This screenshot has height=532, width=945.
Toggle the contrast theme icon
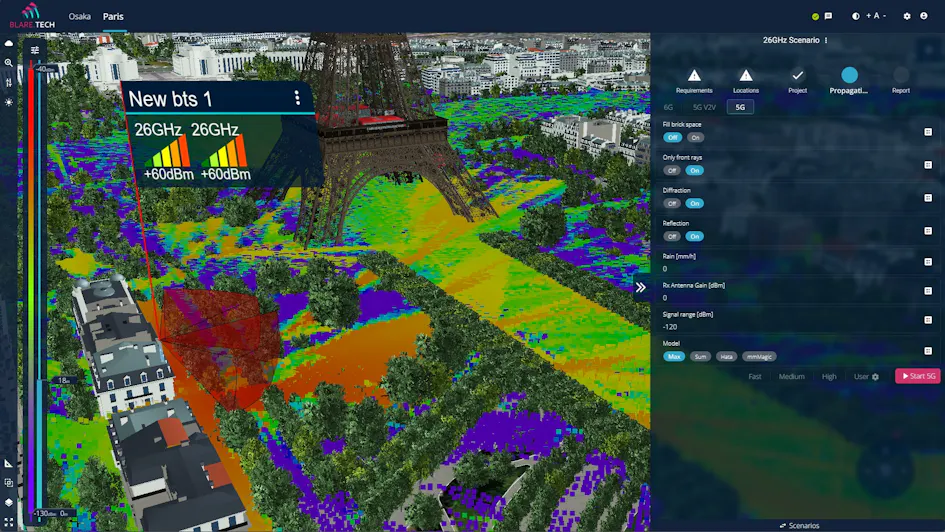[x=855, y=16]
